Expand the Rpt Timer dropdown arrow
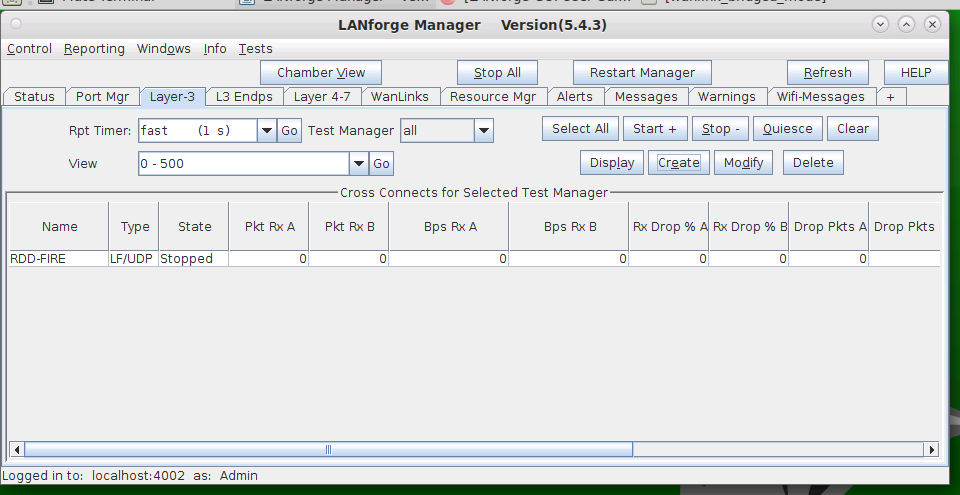This screenshot has width=960, height=495. [x=267, y=130]
